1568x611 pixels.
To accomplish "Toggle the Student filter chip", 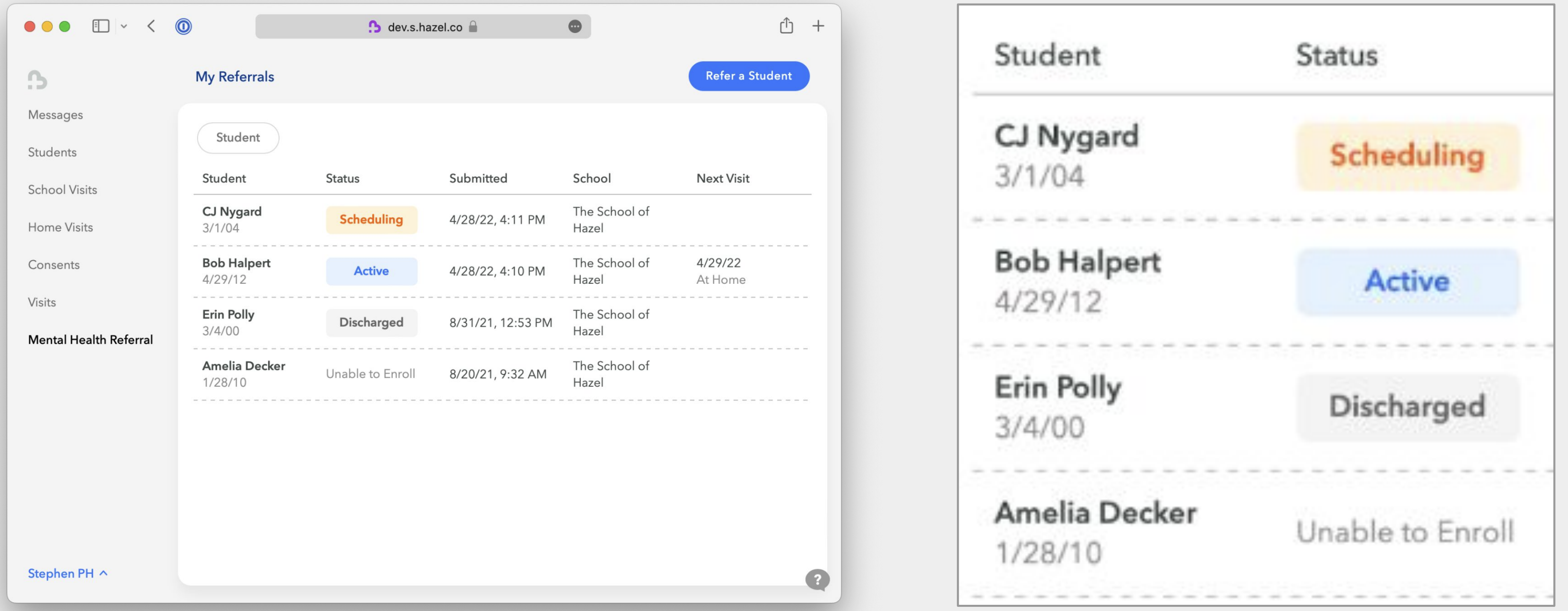I will (237, 138).
